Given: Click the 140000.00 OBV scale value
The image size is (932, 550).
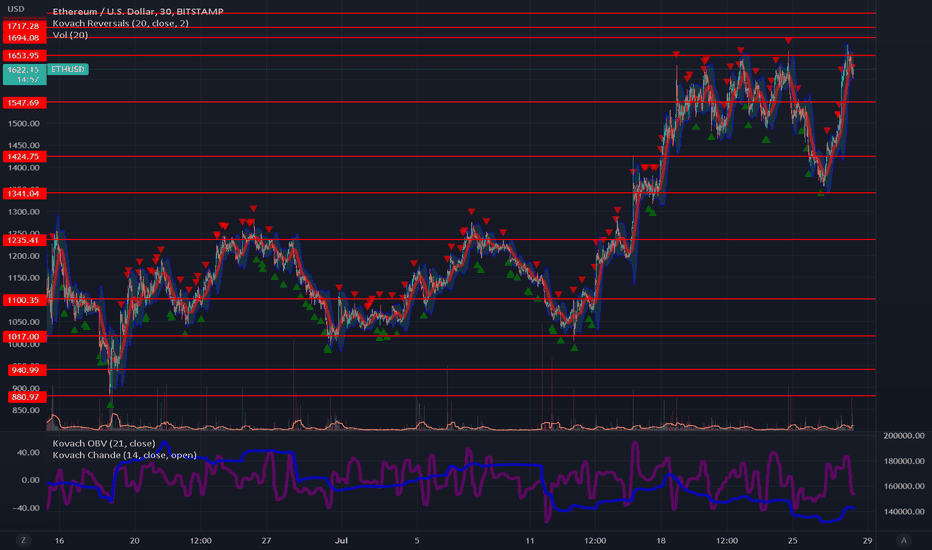Looking at the screenshot, I should click(x=903, y=511).
